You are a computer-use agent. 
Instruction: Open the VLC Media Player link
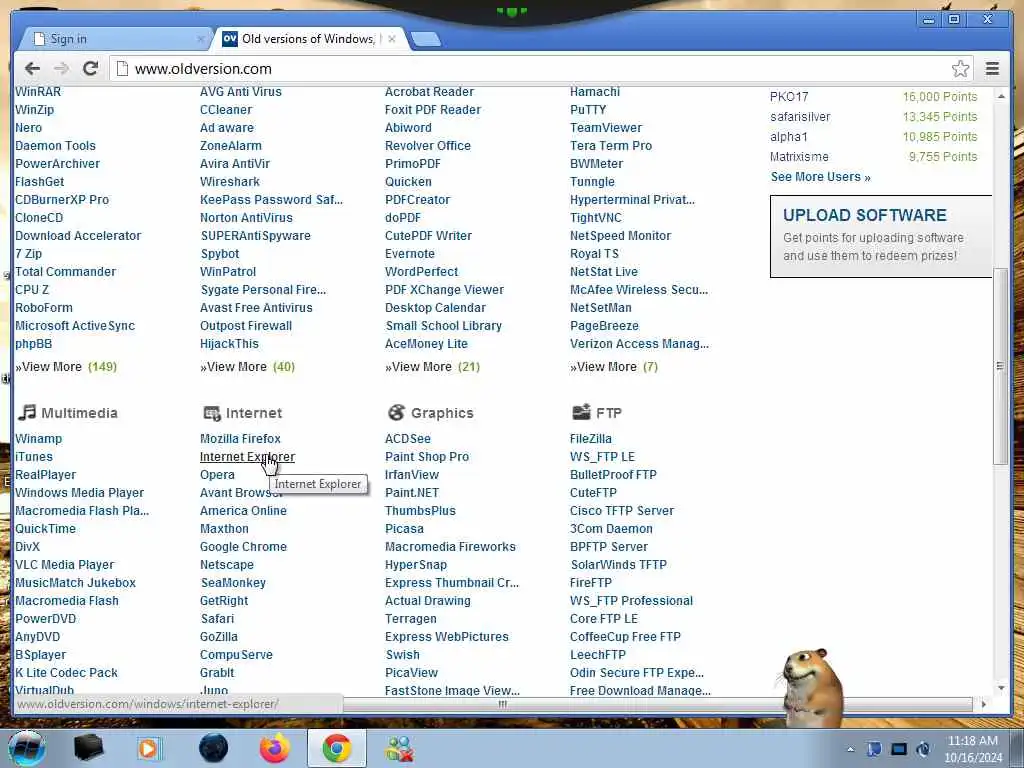coord(65,565)
